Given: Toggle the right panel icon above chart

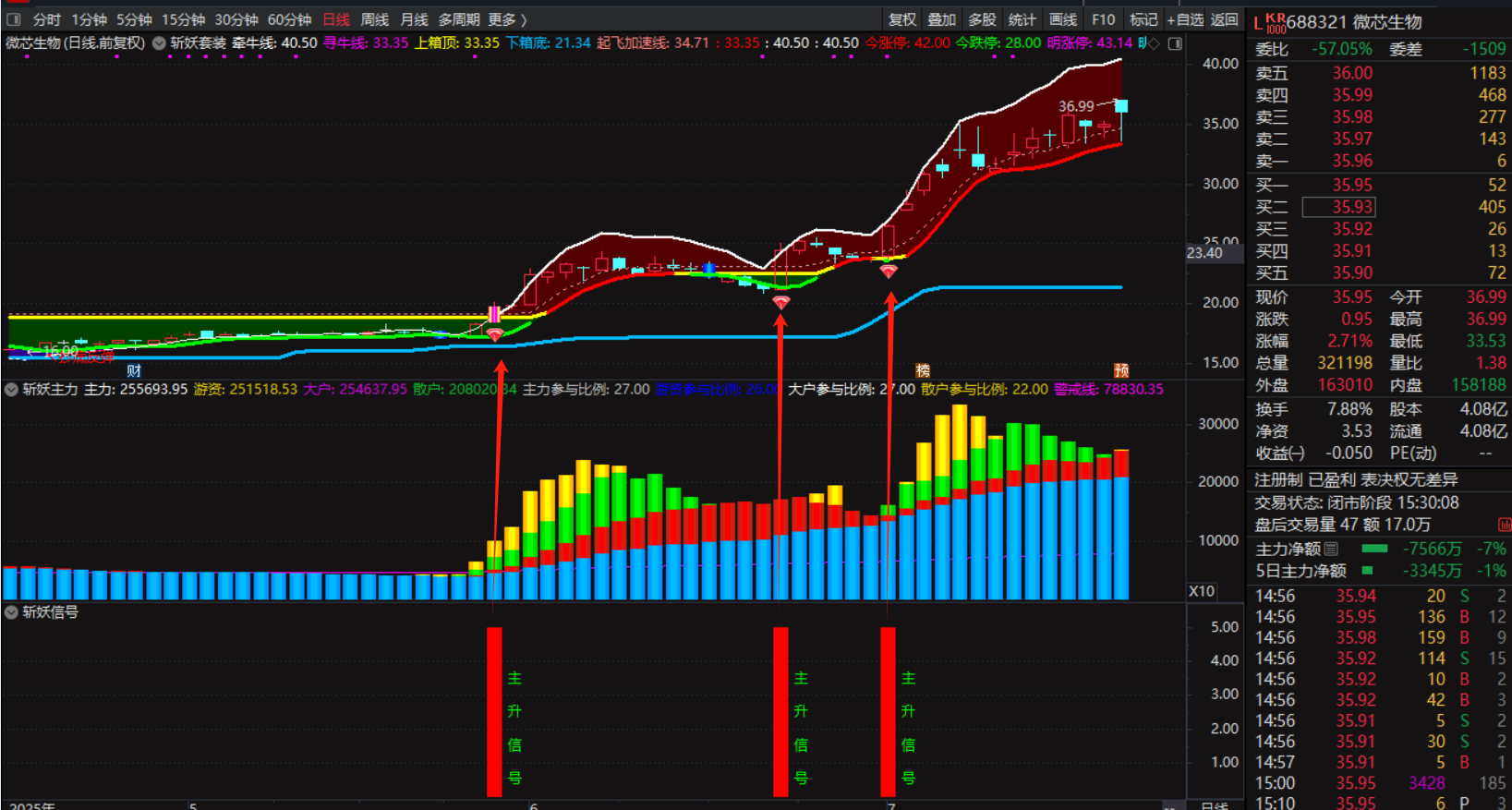Looking at the screenshot, I should [x=1175, y=43].
